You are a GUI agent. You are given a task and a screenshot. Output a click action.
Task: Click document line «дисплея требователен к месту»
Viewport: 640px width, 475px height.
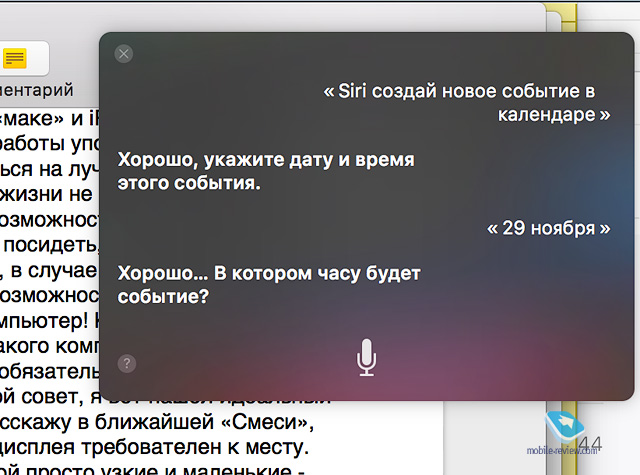[x=154, y=447]
